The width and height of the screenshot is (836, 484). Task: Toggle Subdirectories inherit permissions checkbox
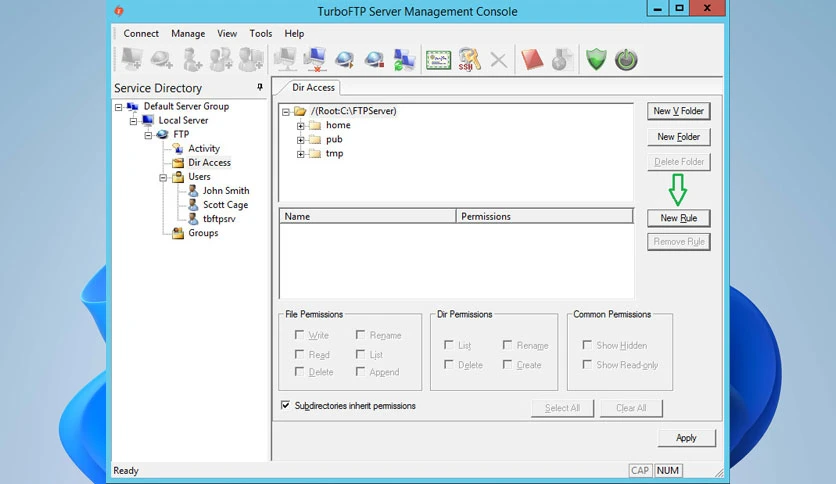(286, 405)
